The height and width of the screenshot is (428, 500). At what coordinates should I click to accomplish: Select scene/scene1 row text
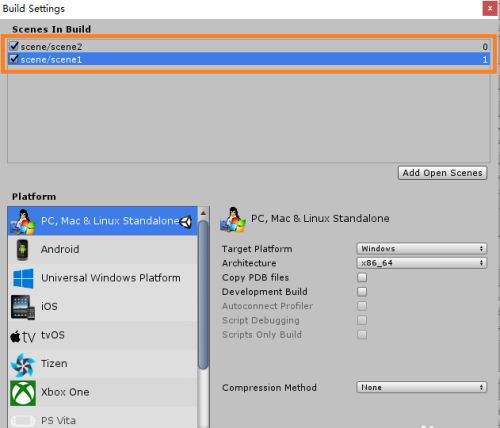pyautogui.click(x=51, y=60)
